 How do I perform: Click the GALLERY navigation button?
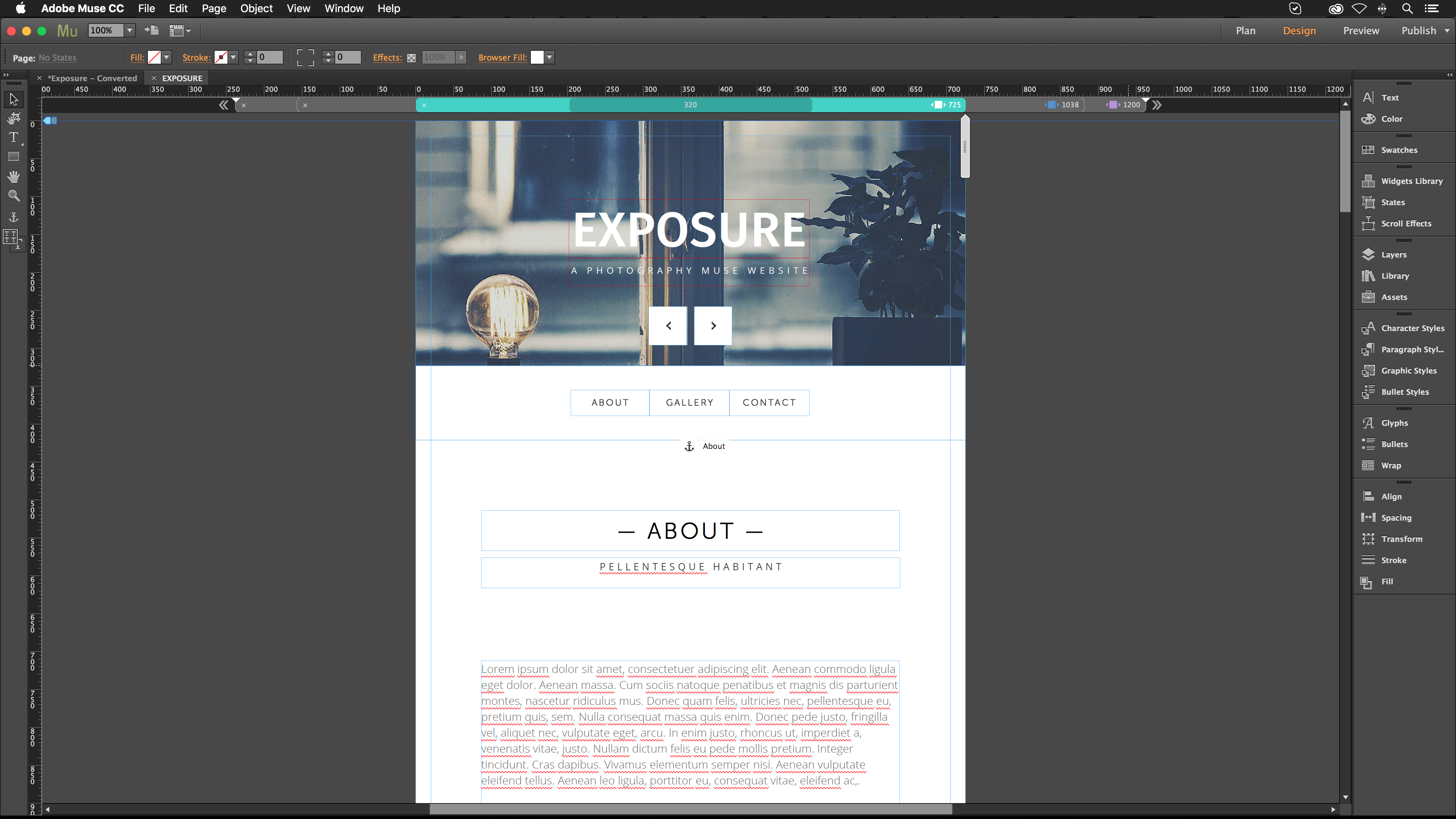(690, 402)
